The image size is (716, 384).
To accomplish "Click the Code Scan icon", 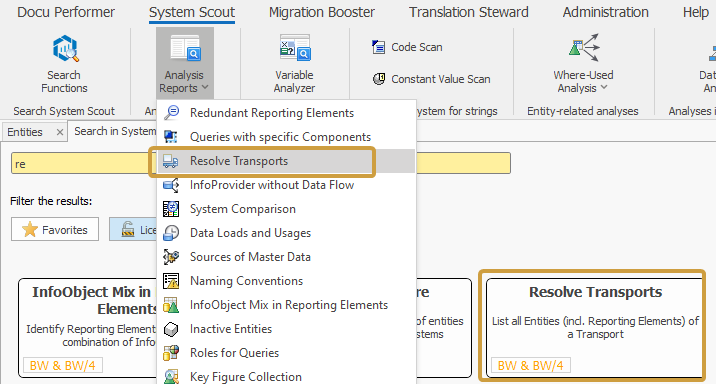I will pyautogui.click(x=379, y=47).
